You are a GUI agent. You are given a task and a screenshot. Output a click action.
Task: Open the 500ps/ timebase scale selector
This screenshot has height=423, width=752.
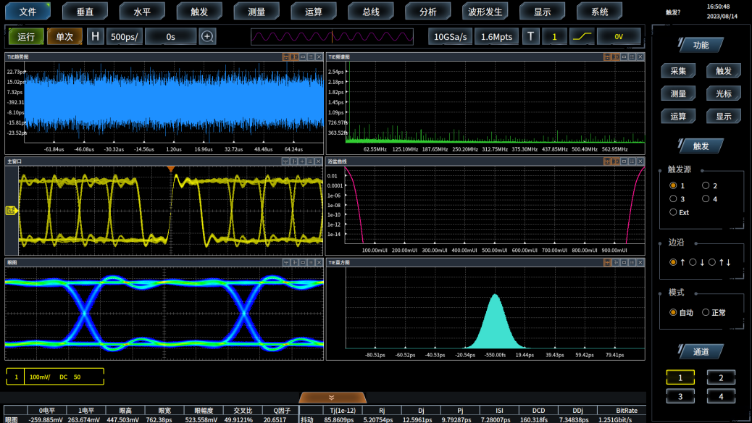click(125, 37)
